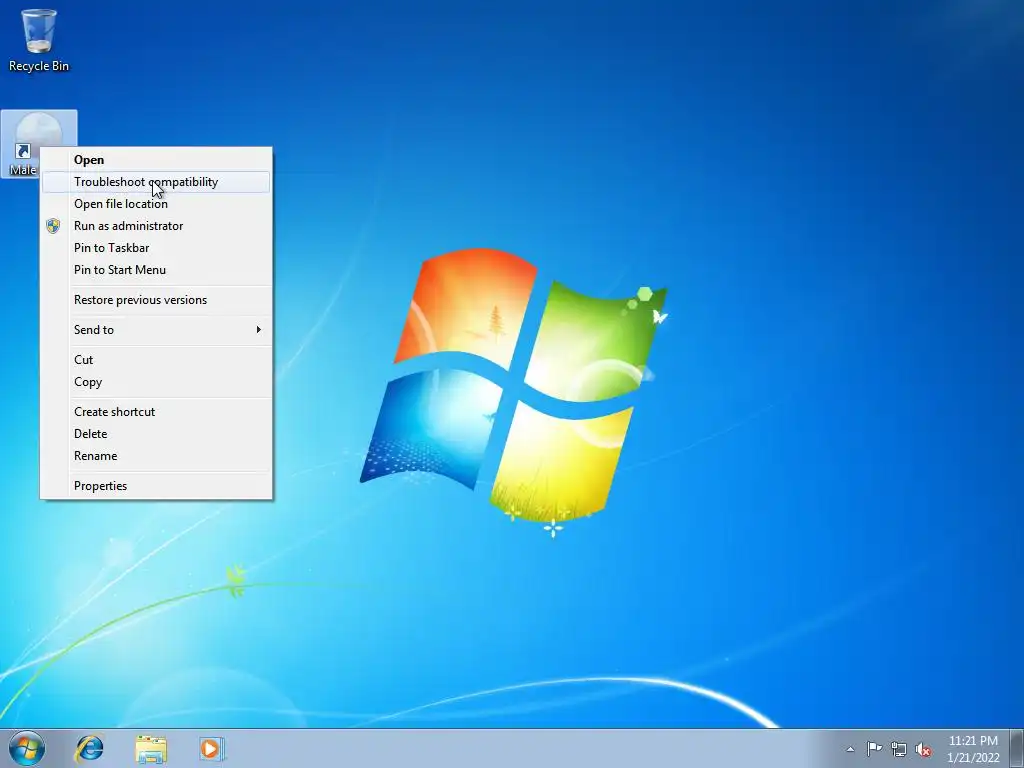
Task: Click the network tray icon
Action: (899, 750)
